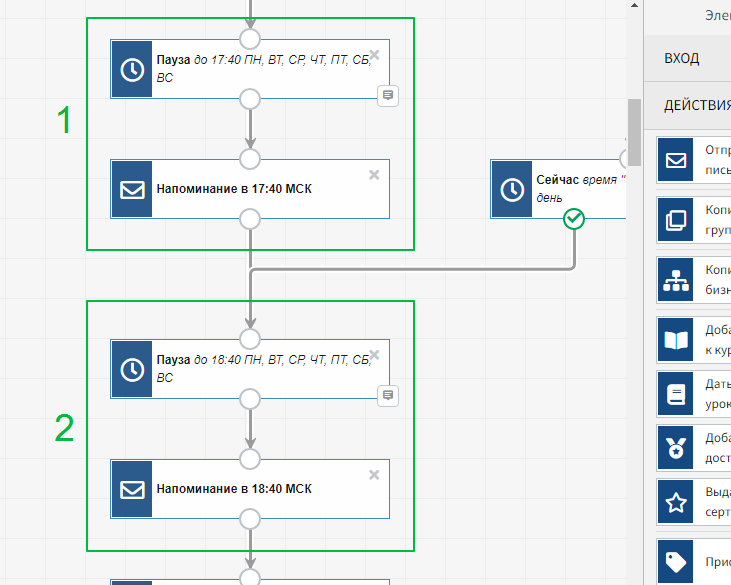
Task: Select the issue certificate star icon
Action: (676, 502)
